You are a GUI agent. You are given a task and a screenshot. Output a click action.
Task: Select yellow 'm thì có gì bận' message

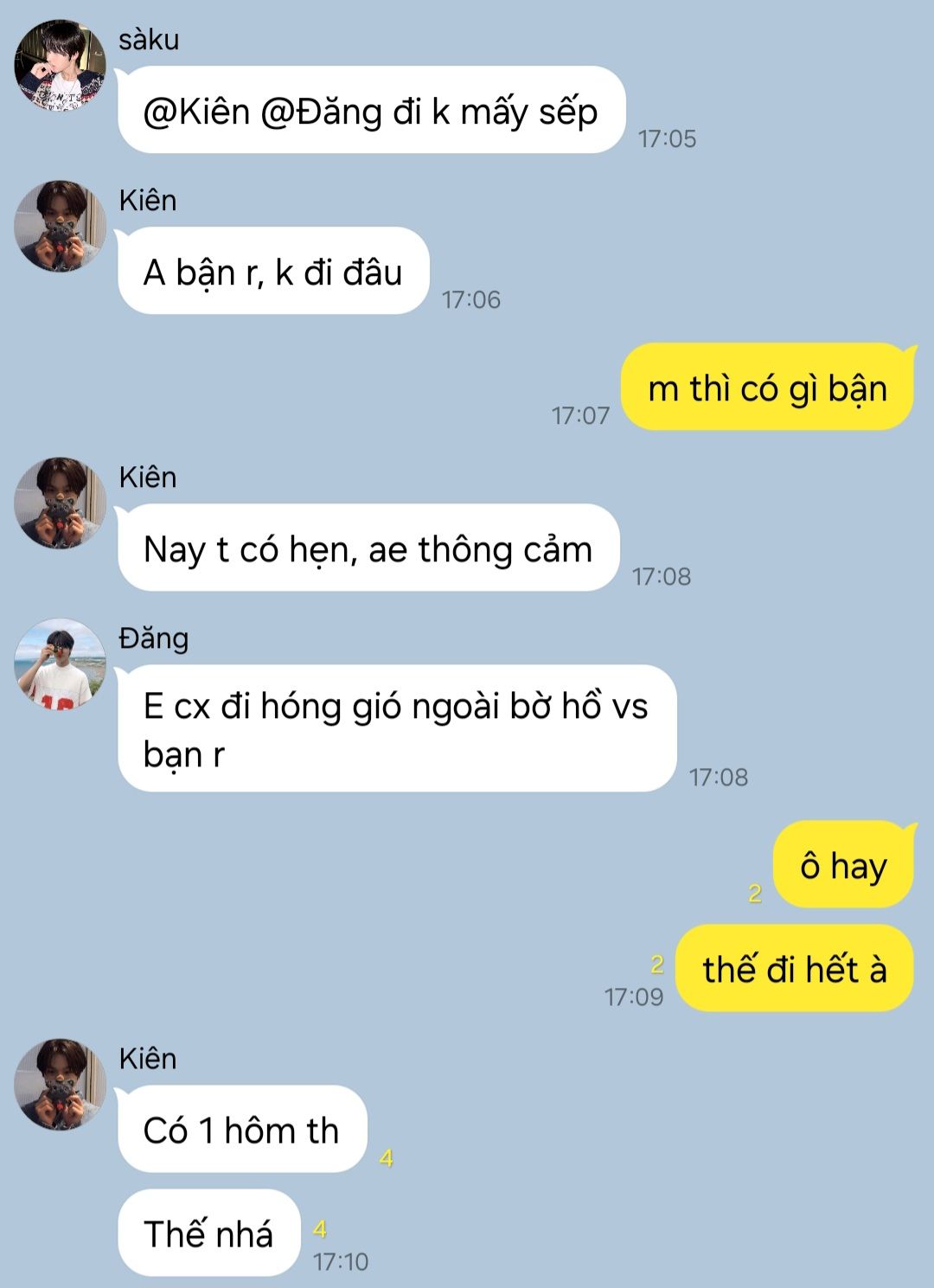[768, 387]
